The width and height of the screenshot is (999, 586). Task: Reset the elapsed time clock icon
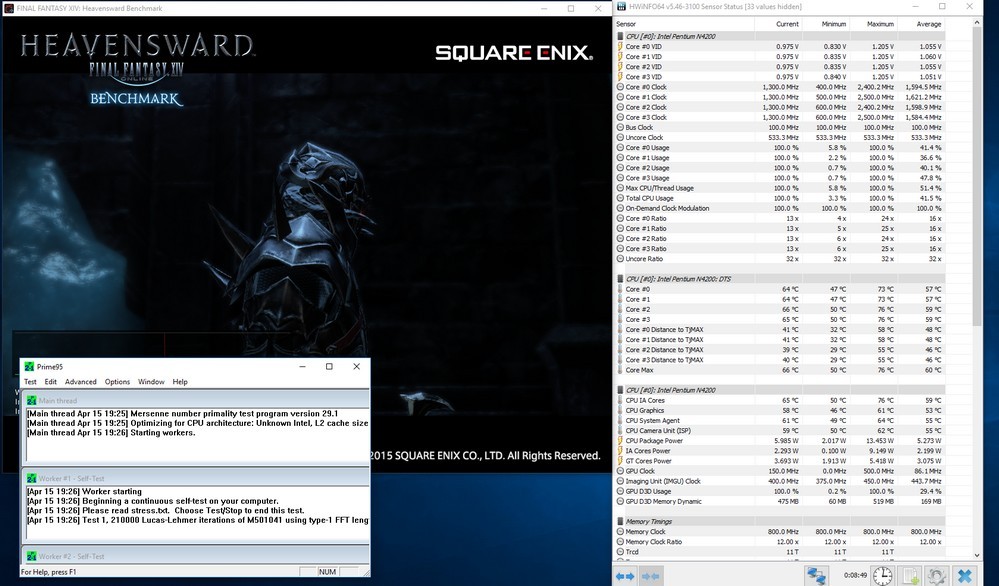click(x=883, y=576)
